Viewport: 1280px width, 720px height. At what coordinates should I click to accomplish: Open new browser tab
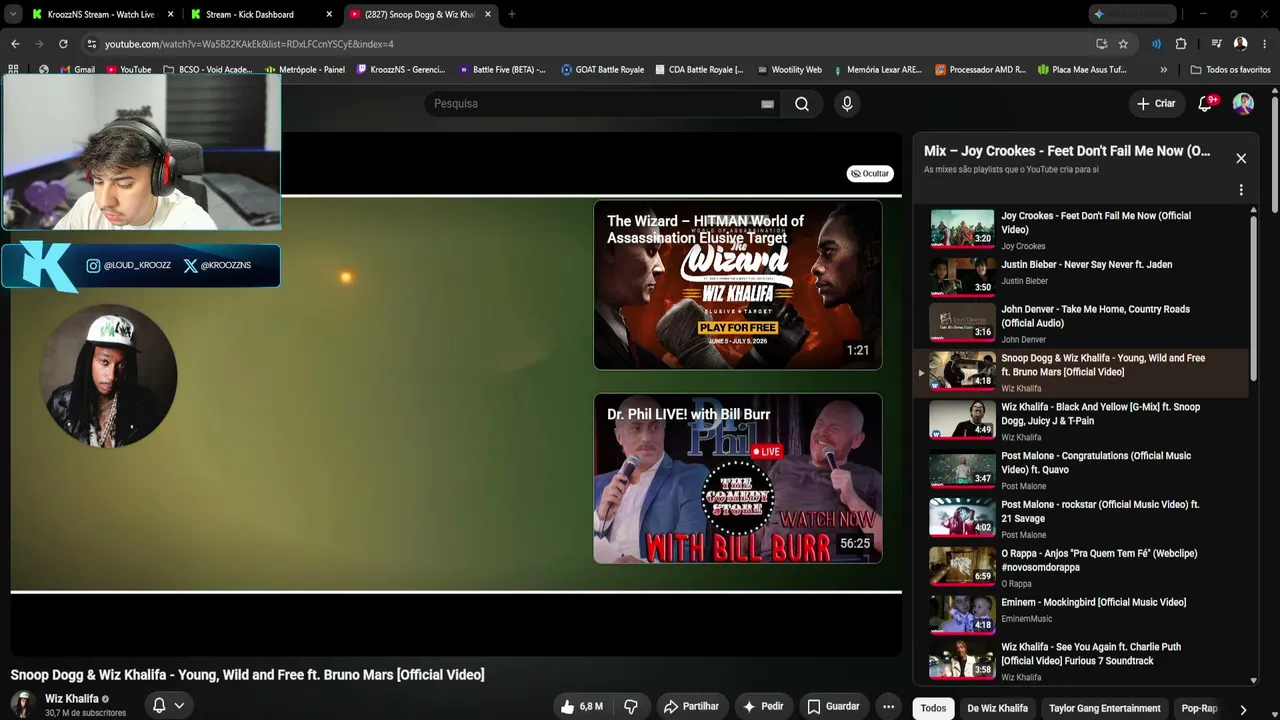click(512, 14)
